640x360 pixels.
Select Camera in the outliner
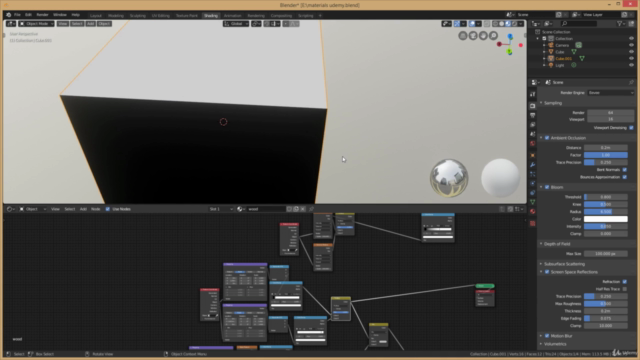click(x=562, y=45)
